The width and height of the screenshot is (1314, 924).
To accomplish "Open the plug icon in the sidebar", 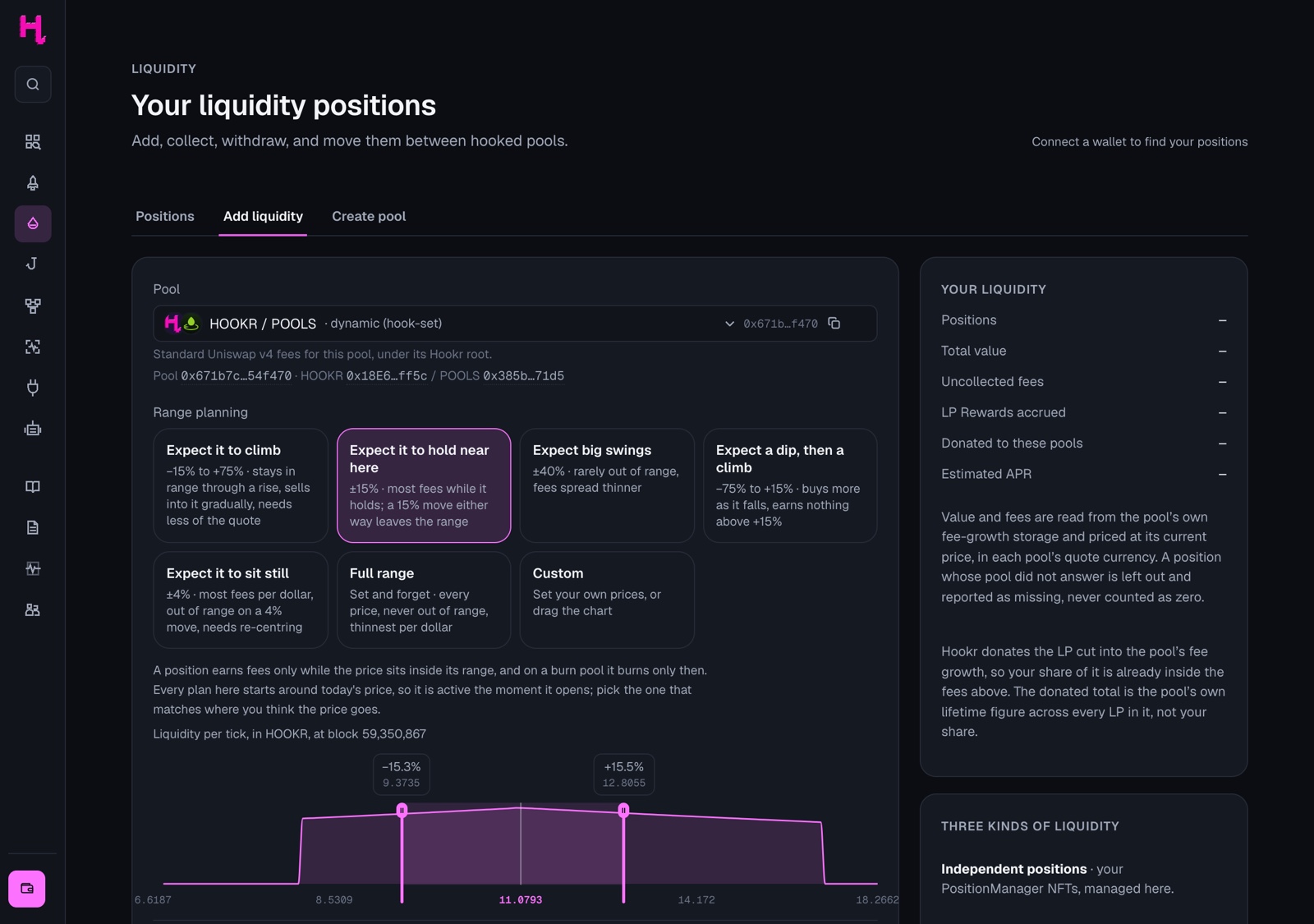I will pyautogui.click(x=33, y=388).
